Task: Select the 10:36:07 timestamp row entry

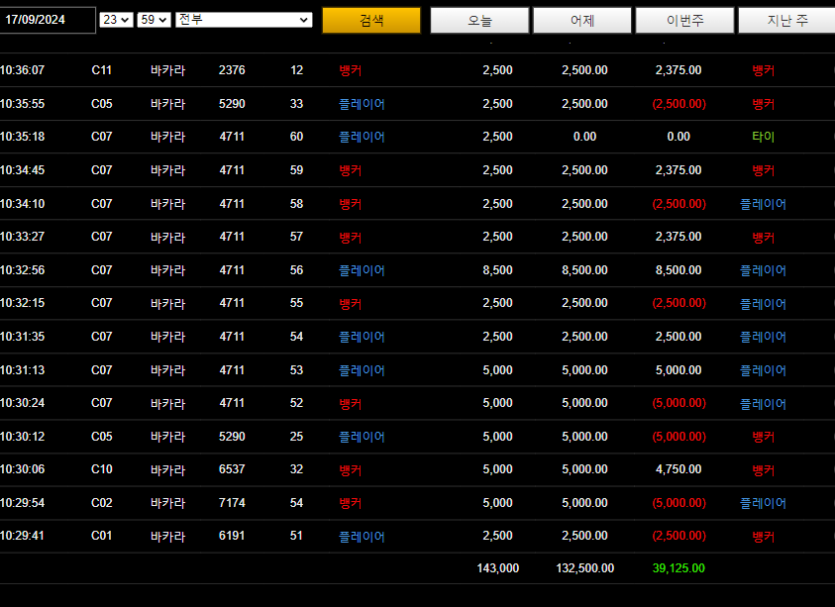Action: tap(22, 70)
